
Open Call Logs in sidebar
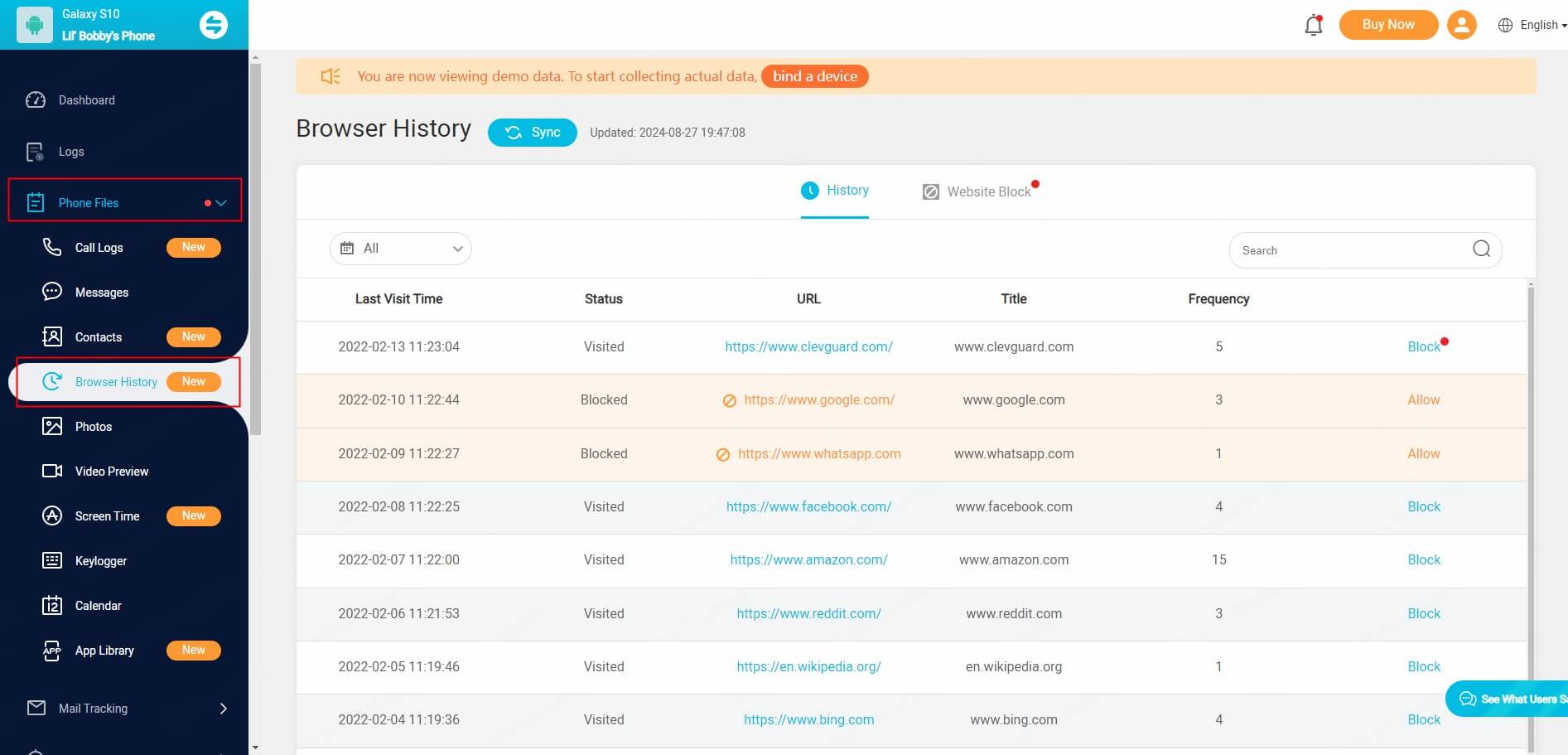tap(99, 248)
